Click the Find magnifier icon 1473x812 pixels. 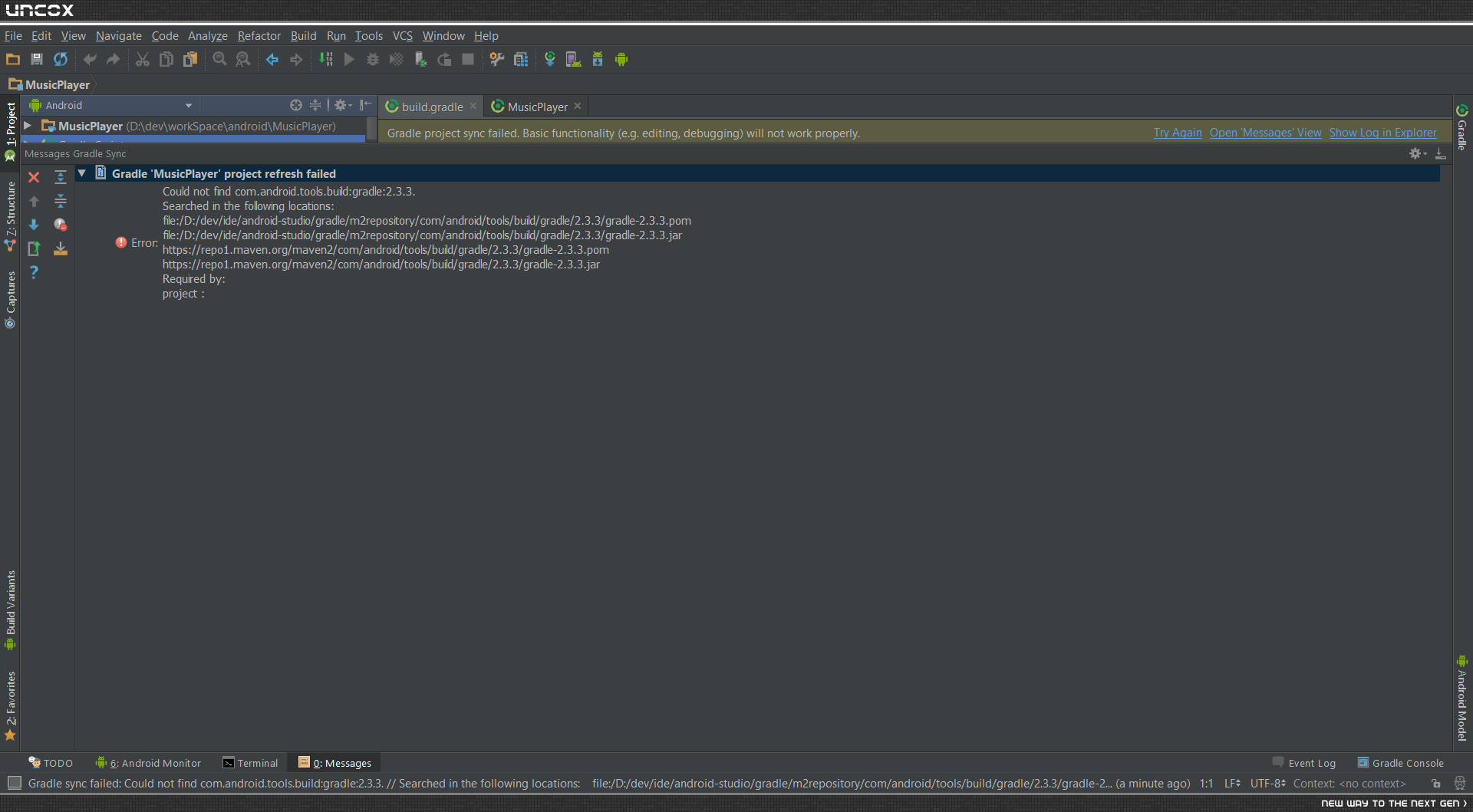[219, 59]
